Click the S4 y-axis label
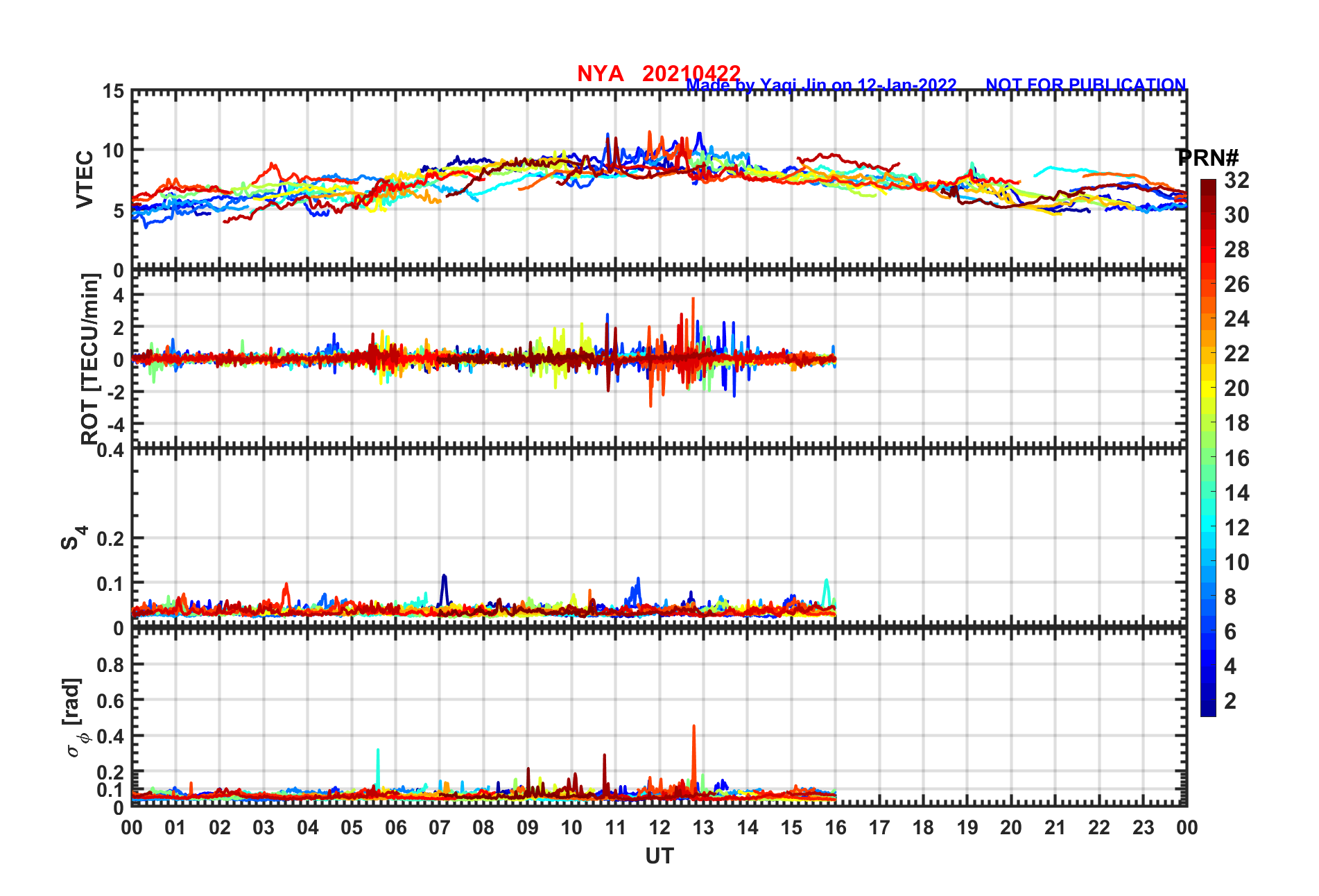The image size is (1319, 896). [74, 537]
